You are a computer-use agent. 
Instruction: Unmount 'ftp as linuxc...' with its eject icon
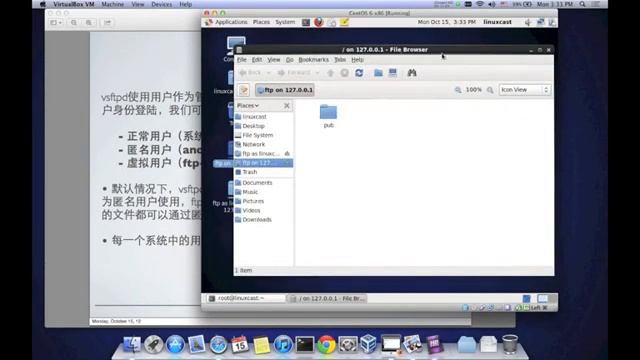point(287,154)
